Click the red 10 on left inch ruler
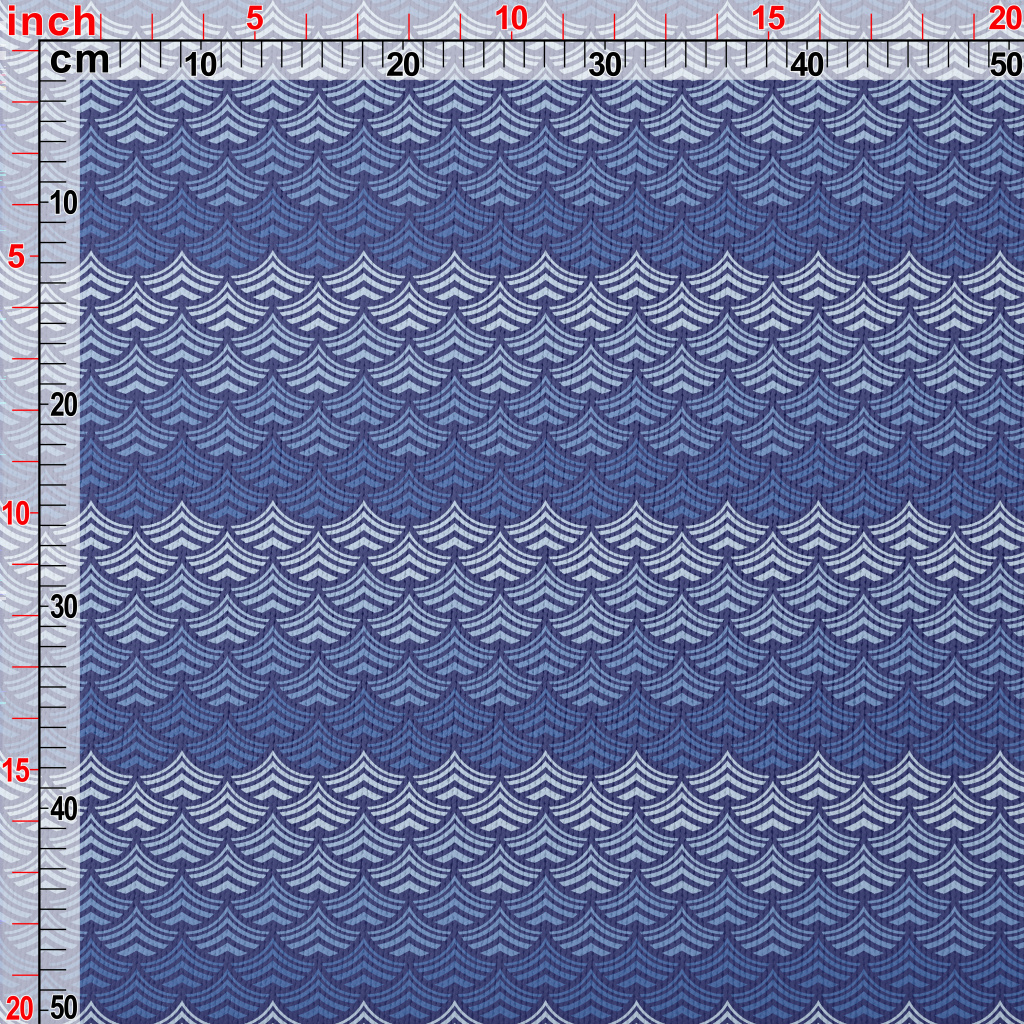This screenshot has height=1024, width=1024. (x=19, y=514)
